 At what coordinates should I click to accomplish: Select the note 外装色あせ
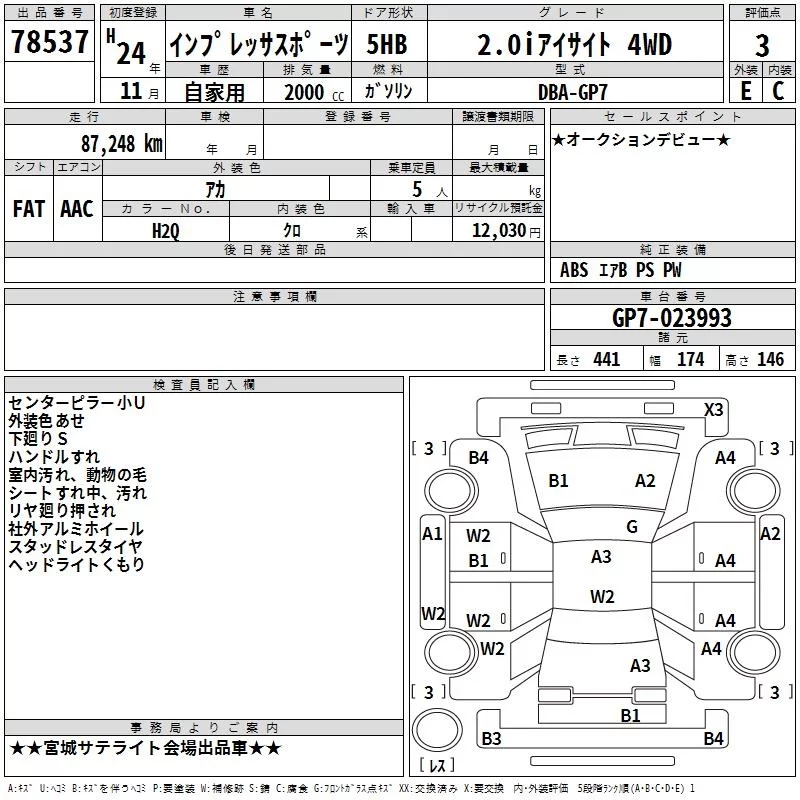tap(46, 420)
